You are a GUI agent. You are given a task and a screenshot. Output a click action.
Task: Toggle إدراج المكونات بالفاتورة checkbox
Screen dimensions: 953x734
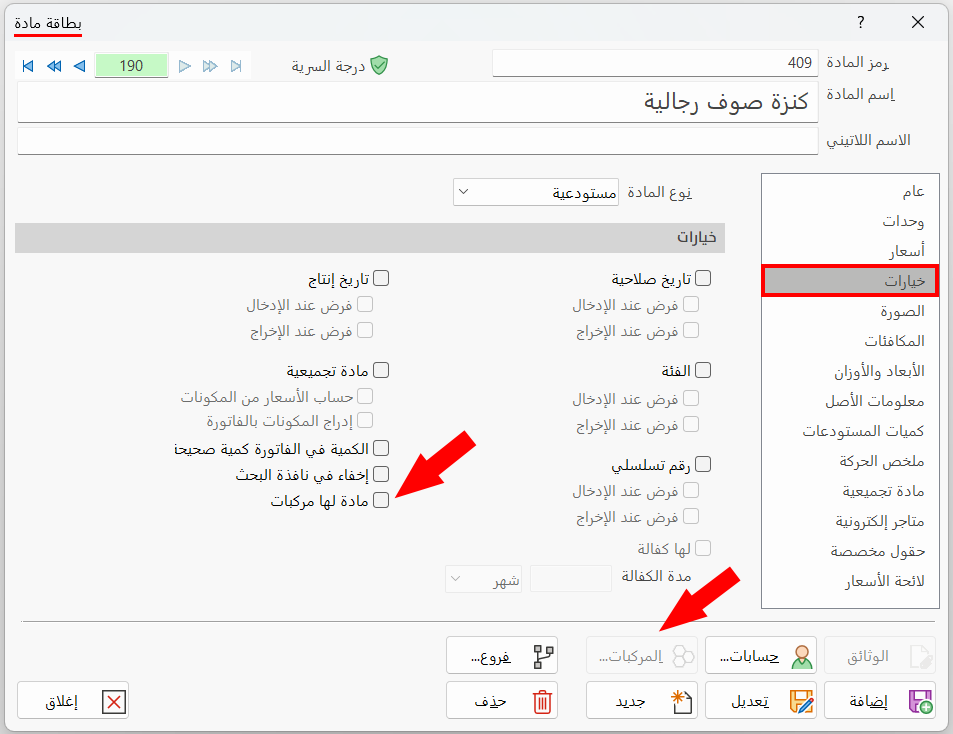tap(365, 420)
